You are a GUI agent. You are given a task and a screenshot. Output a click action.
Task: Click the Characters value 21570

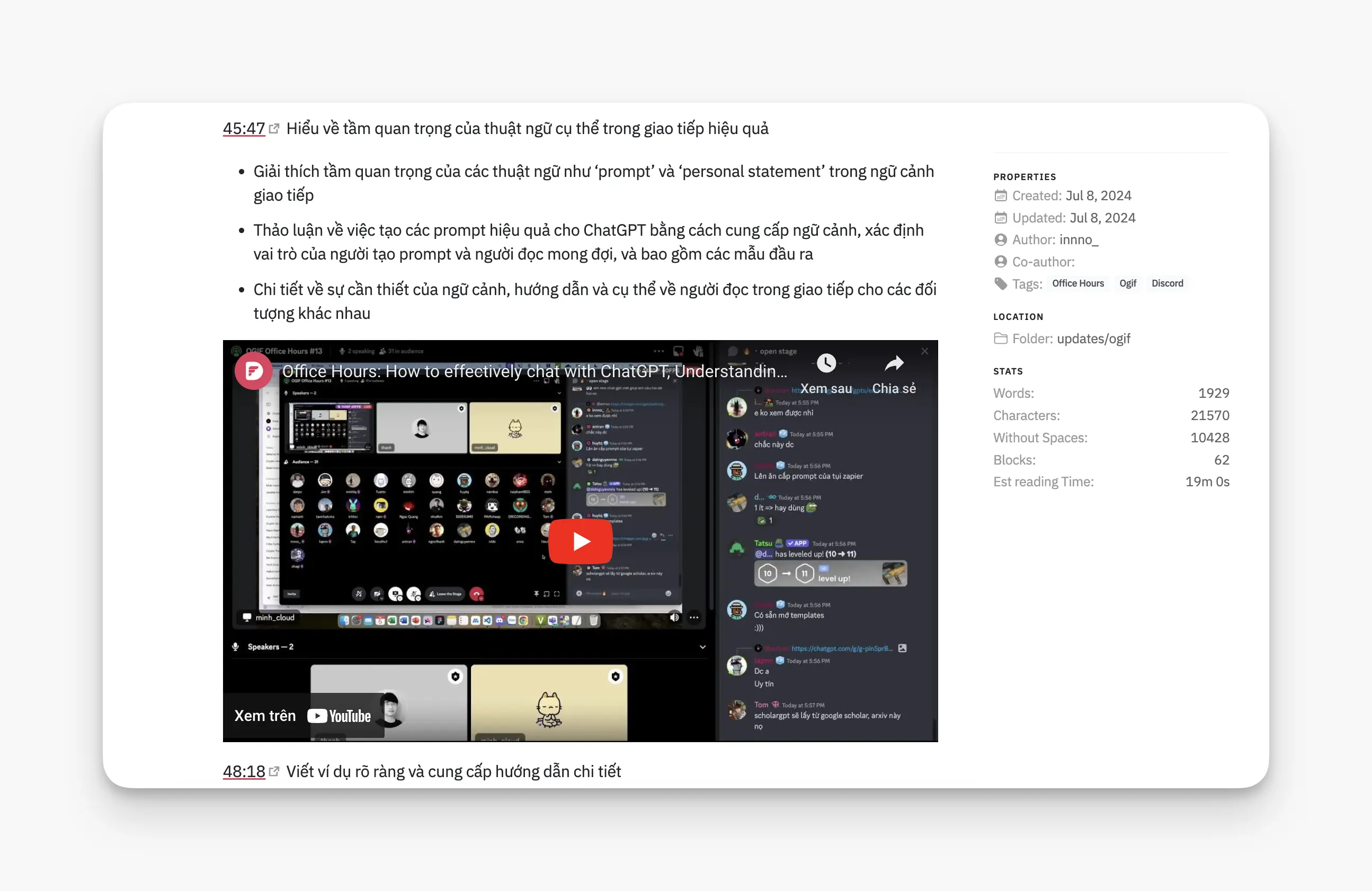(x=1210, y=415)
